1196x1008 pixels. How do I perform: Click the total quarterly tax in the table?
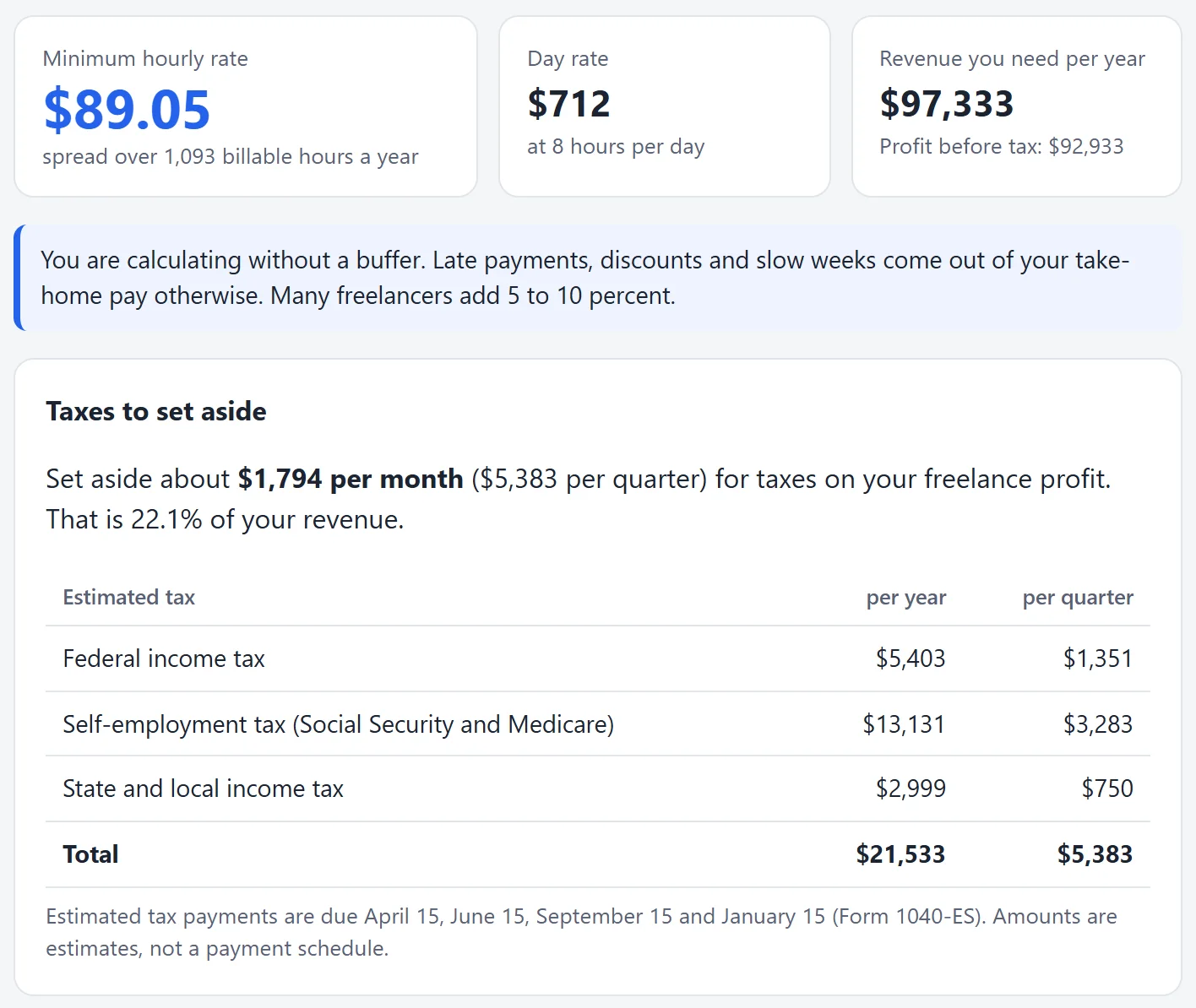pos(1095,854)
